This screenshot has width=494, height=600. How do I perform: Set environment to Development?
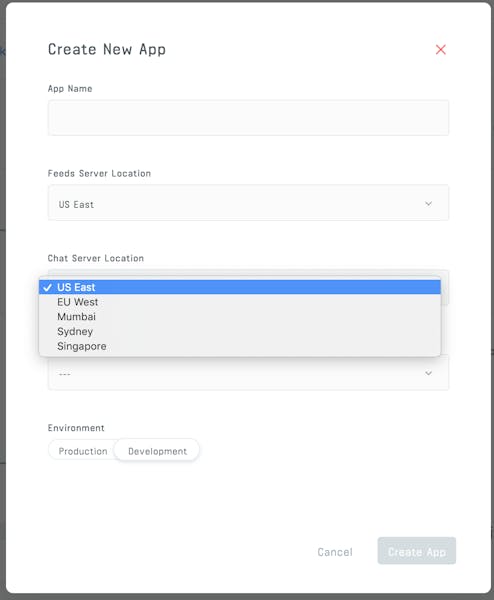point(157,451)
